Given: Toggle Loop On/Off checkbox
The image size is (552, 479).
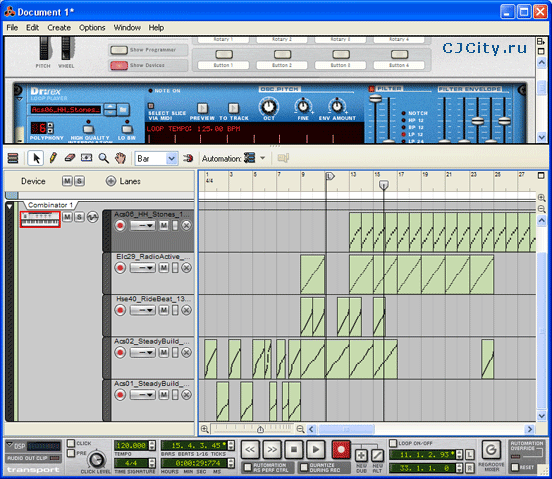Looking at the screenshot, I should tap(393, 443).
